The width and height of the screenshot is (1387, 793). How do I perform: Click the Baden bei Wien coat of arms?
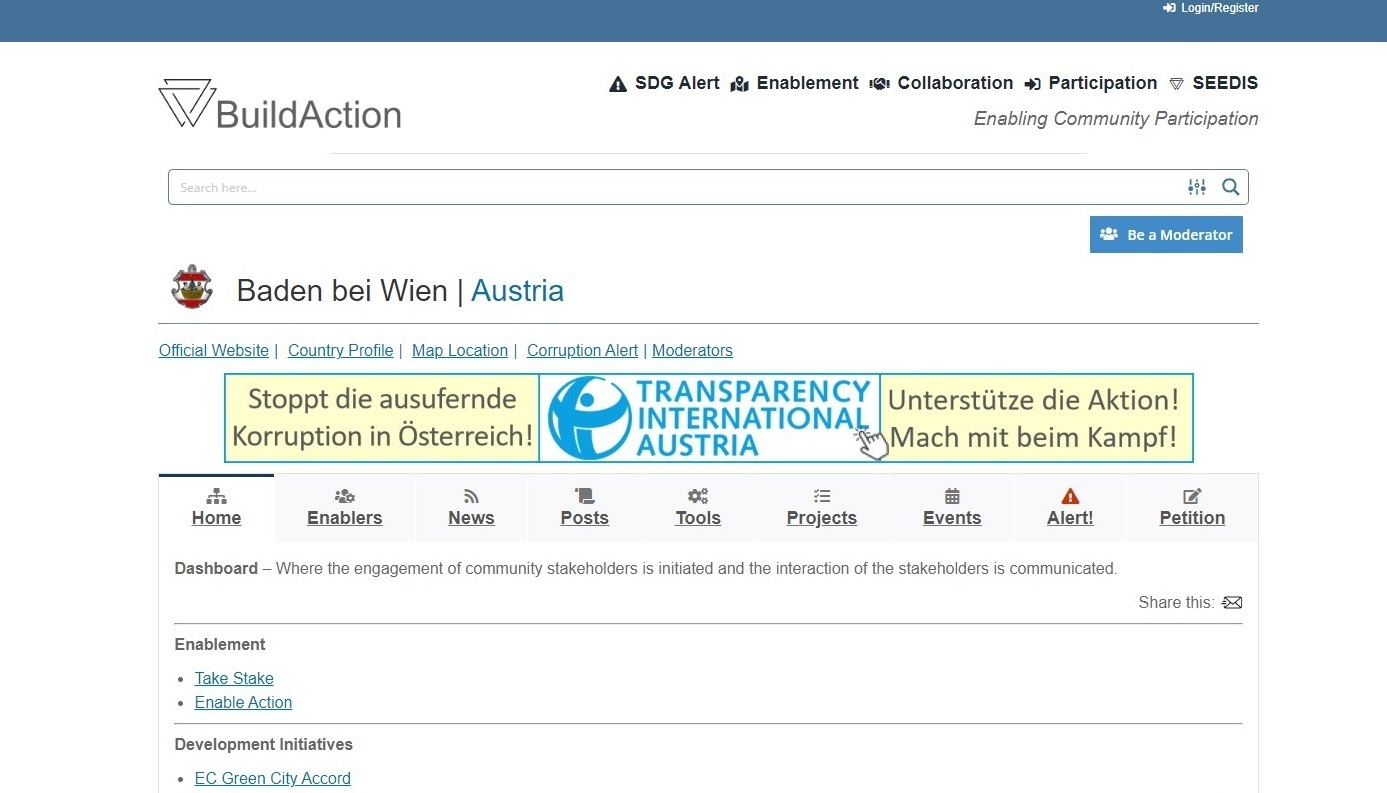coord(192,288)
